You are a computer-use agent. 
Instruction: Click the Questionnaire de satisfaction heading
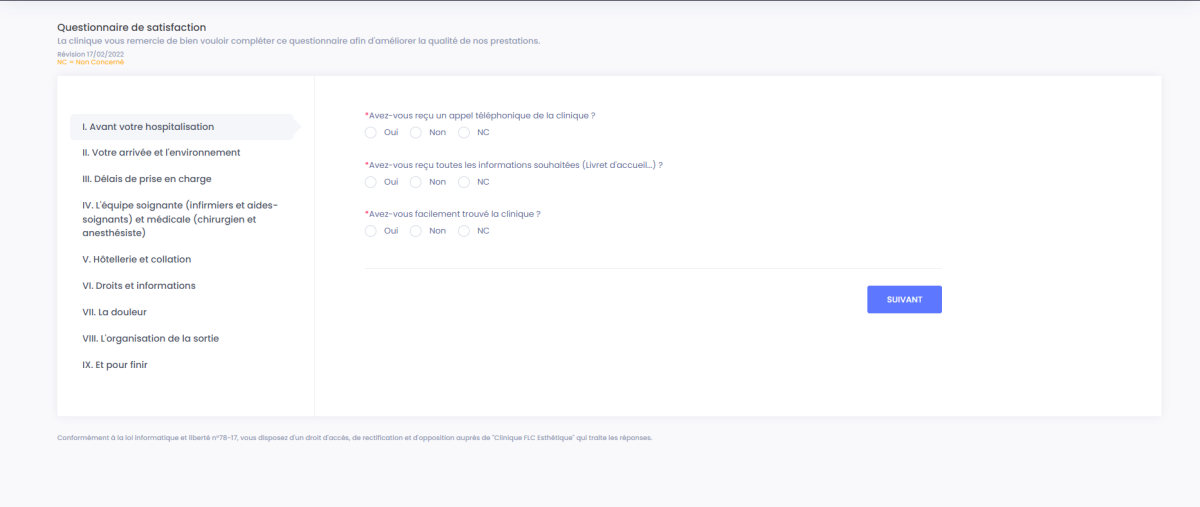(132, 27)
